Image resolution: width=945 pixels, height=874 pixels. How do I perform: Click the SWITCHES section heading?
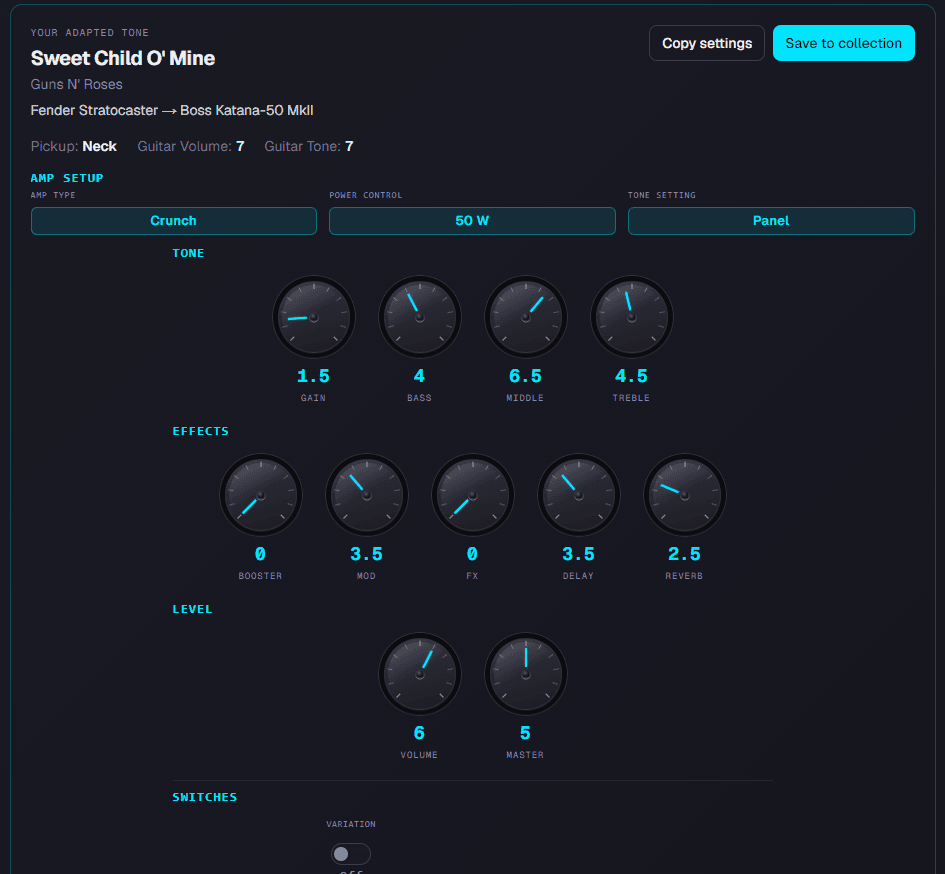coord(205,797)
